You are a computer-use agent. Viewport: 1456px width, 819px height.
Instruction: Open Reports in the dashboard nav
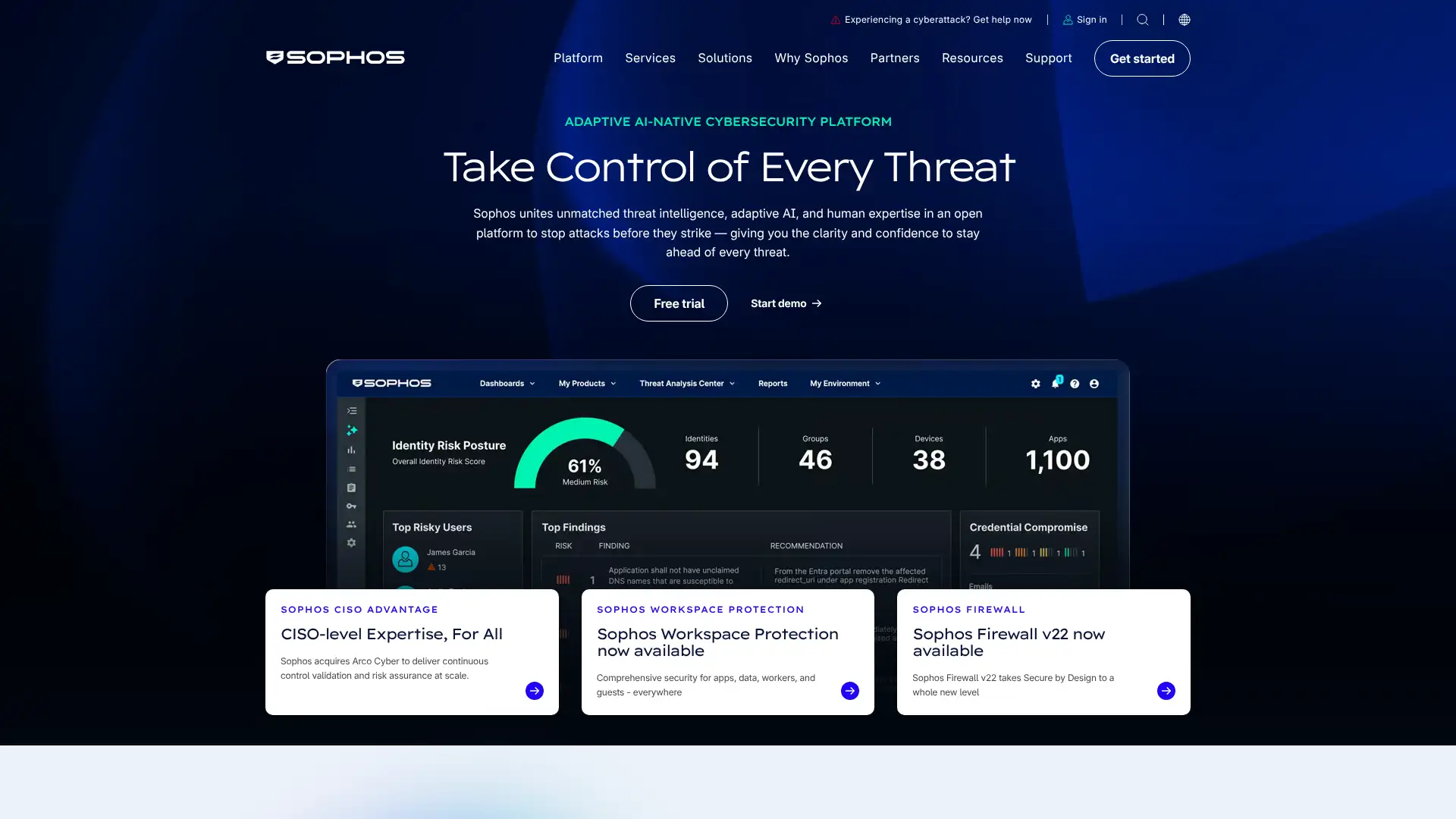[773, 384]
